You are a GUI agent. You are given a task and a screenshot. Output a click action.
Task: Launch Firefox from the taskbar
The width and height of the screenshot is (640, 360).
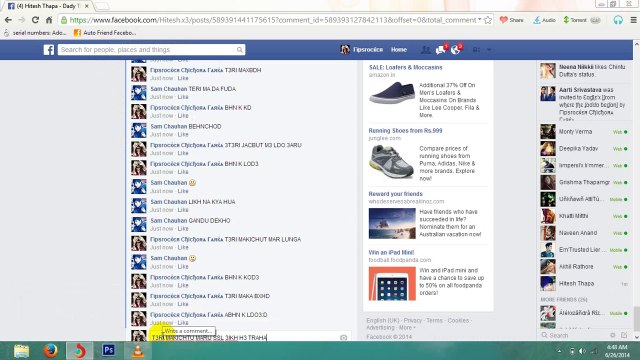[x=51, y=351]
